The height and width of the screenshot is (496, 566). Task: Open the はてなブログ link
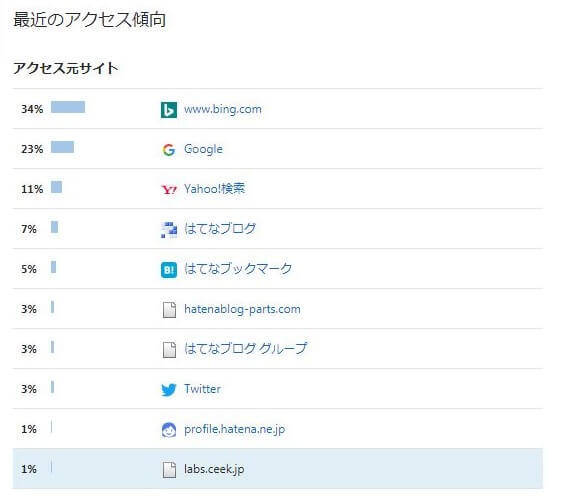(x=220, y=229)
